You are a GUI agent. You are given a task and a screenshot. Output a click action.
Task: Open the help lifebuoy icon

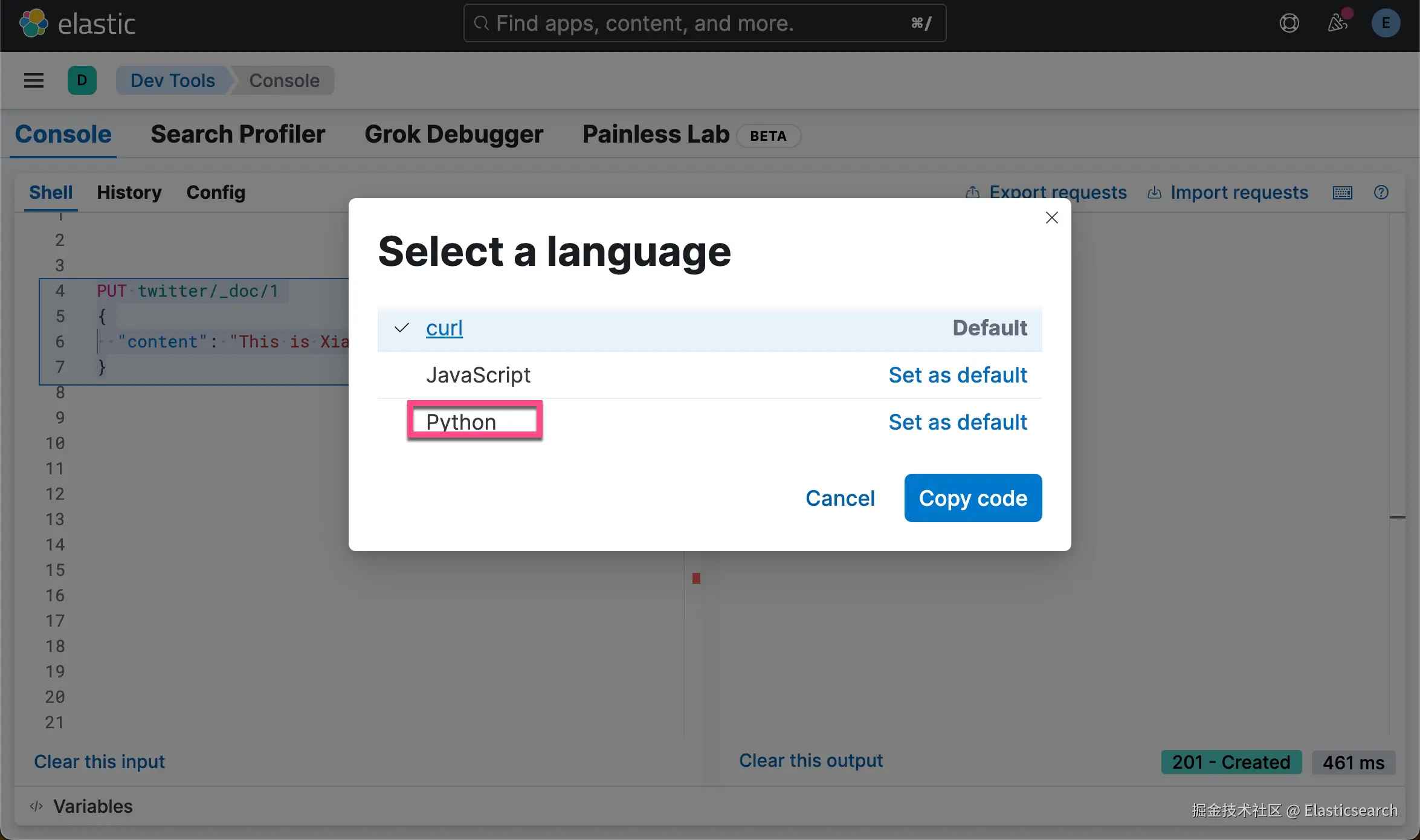pos(1289,24)
